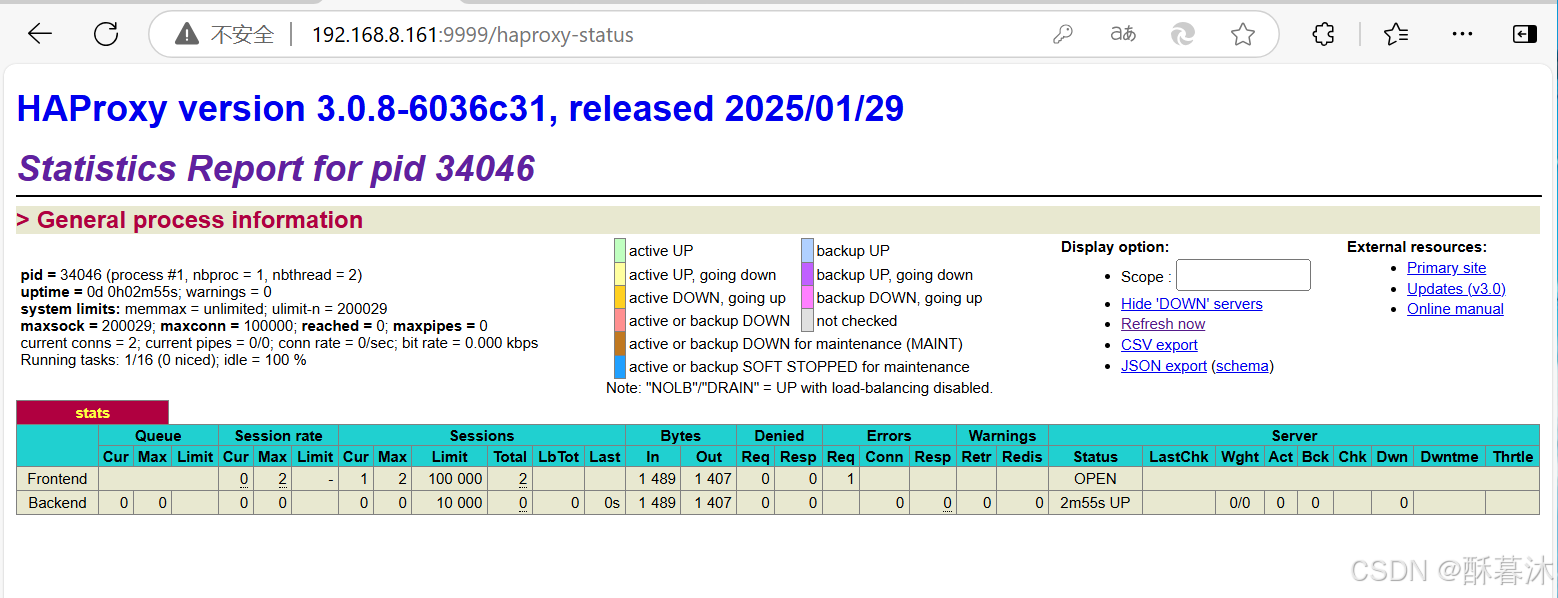Click the Errors column group header
1558x598 pixels.
click(x=889, y=436)
